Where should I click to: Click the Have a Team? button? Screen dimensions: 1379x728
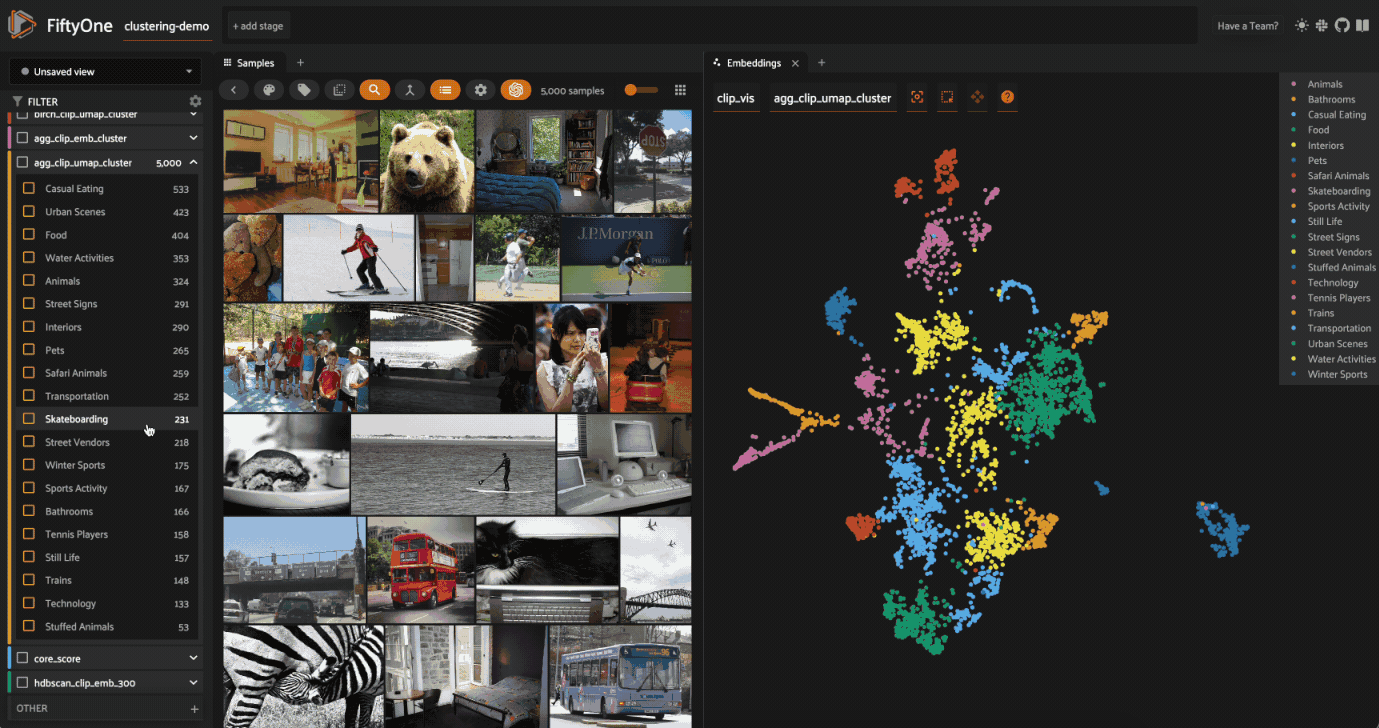(x=1247, y=26)
